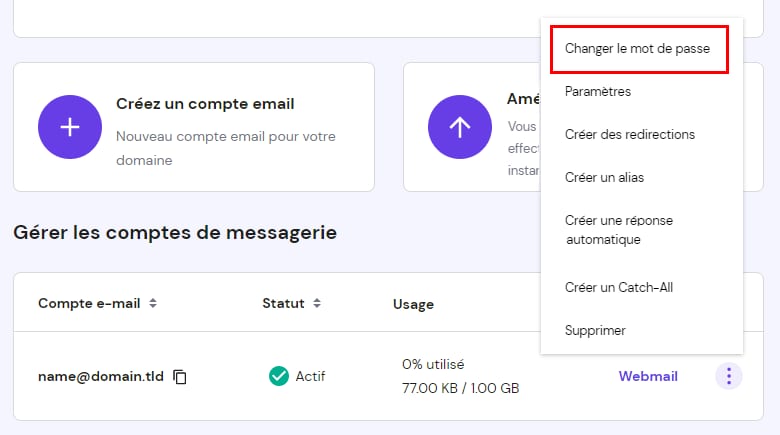Screen dimensions: 780x435
Task: Click the name@domain.tld email address
Action: click(101, 377)
